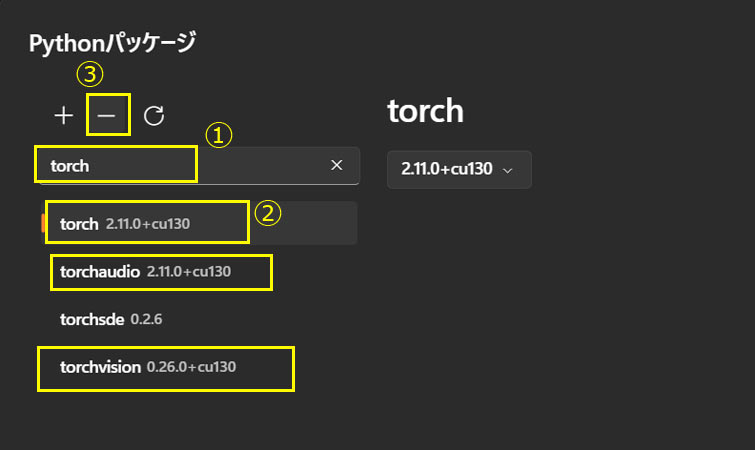Click the plus icon to add a package
This screenshot has width=755, height=450.
64,116
